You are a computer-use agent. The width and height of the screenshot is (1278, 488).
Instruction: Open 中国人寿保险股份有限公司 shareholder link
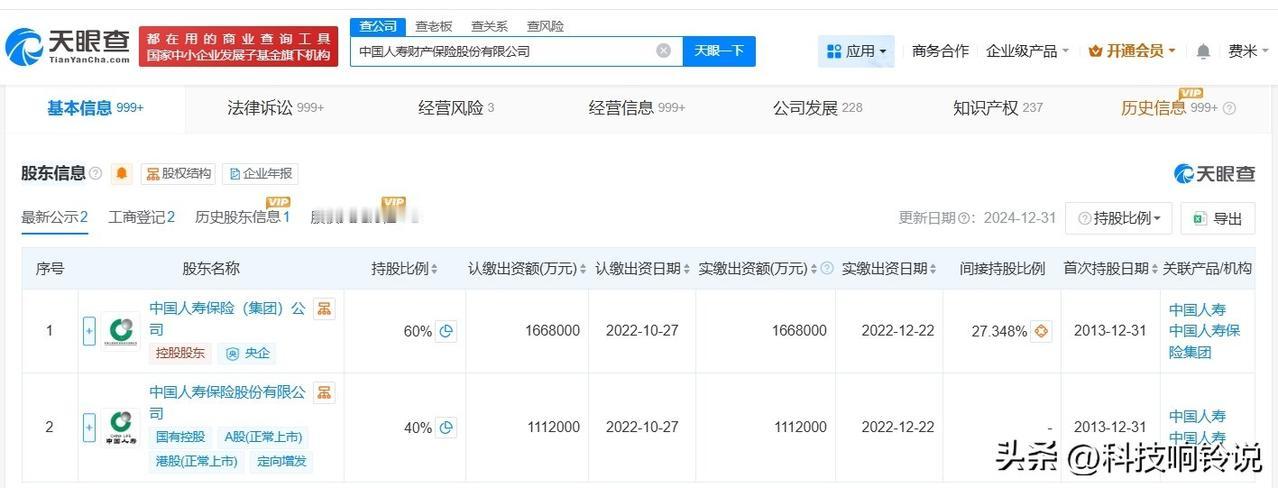[227, 403]
